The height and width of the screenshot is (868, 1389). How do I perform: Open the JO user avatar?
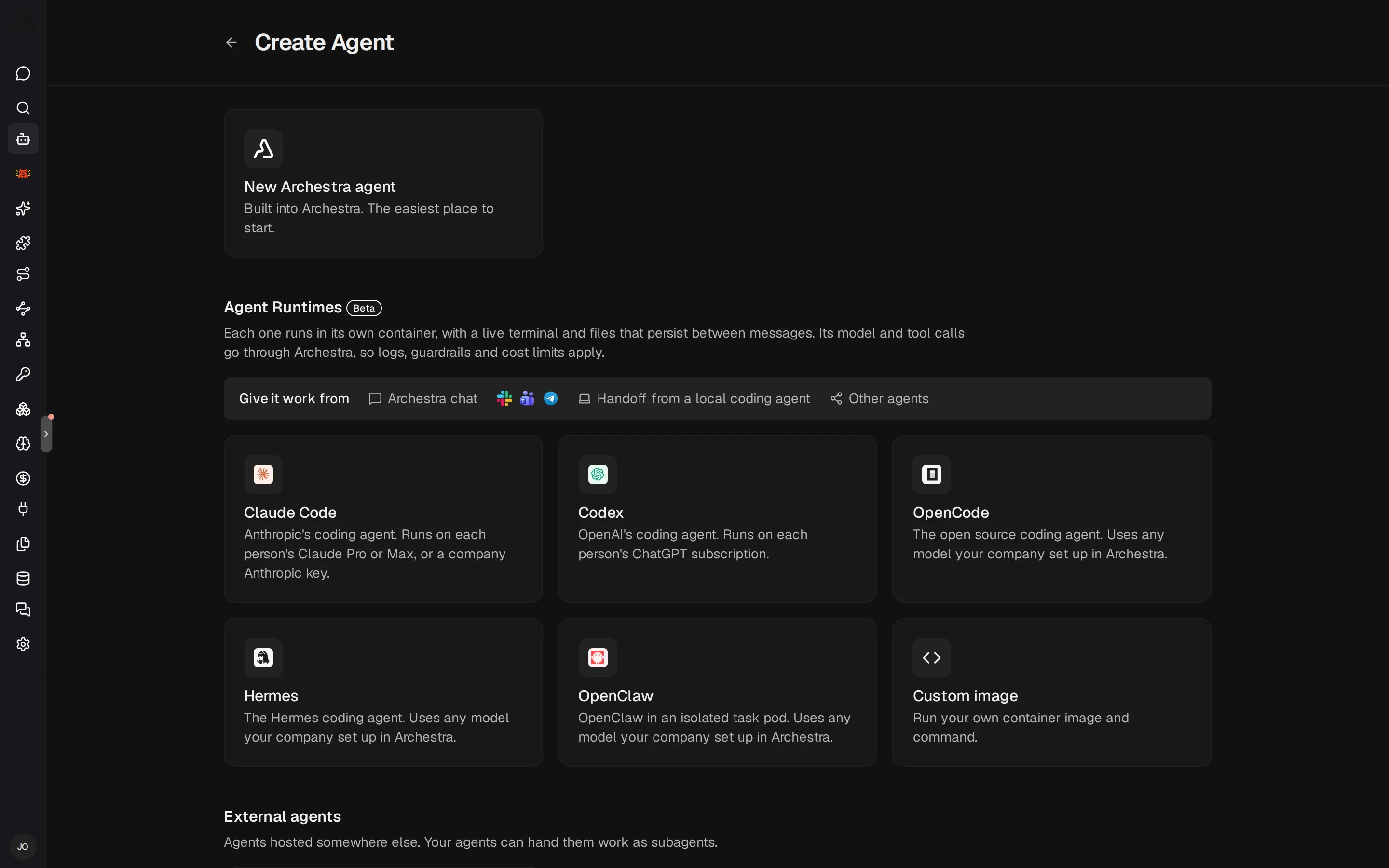(23, 847)
